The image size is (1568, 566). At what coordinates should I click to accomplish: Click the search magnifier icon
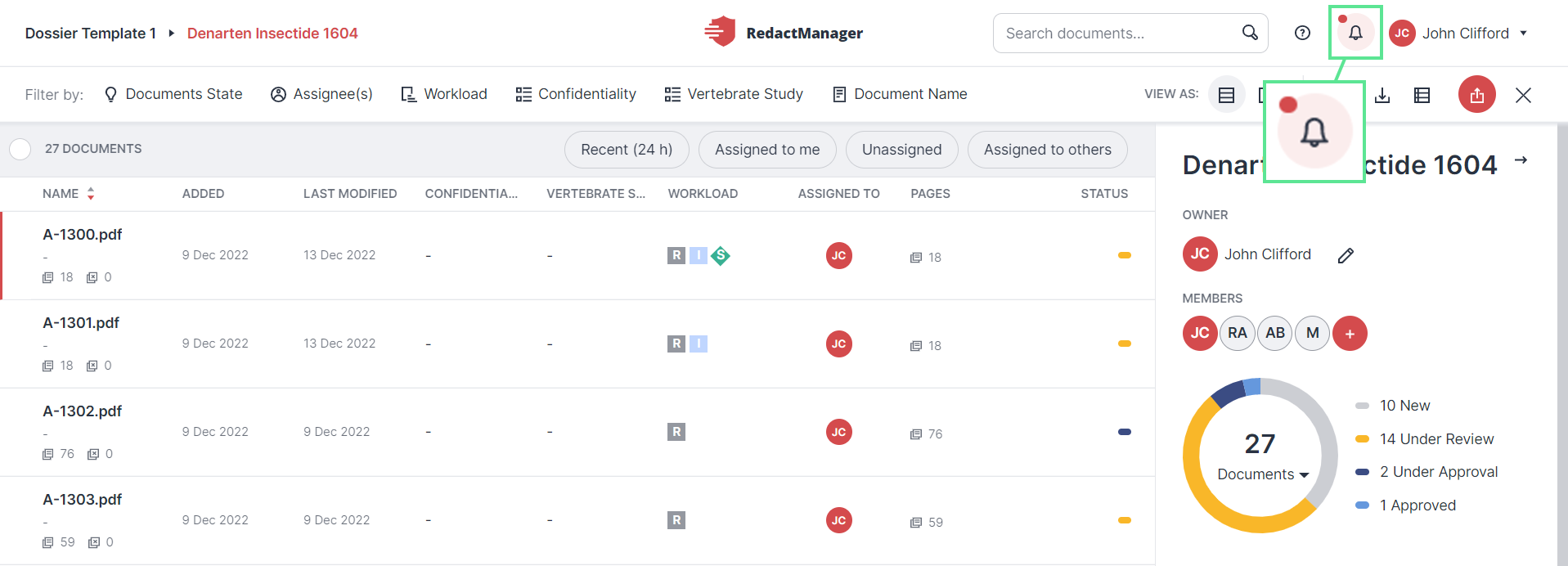tap(1250, 33)
